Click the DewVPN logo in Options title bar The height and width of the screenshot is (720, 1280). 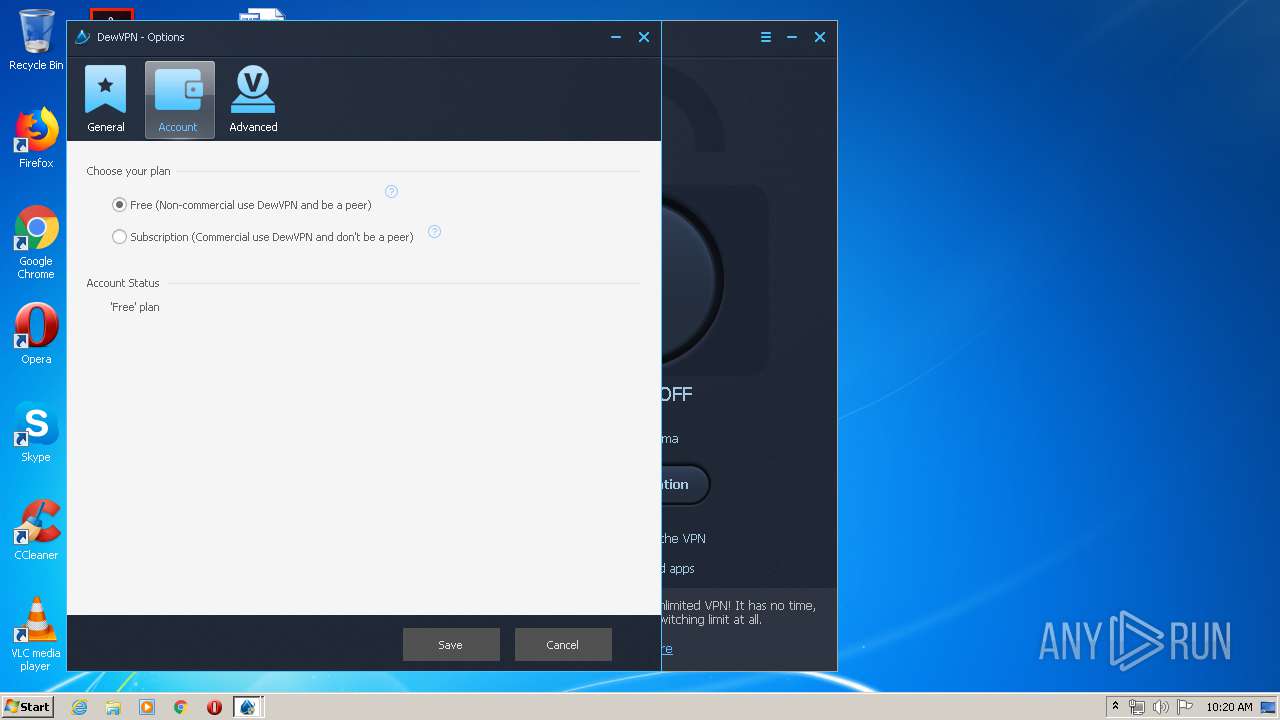[83, 37]
